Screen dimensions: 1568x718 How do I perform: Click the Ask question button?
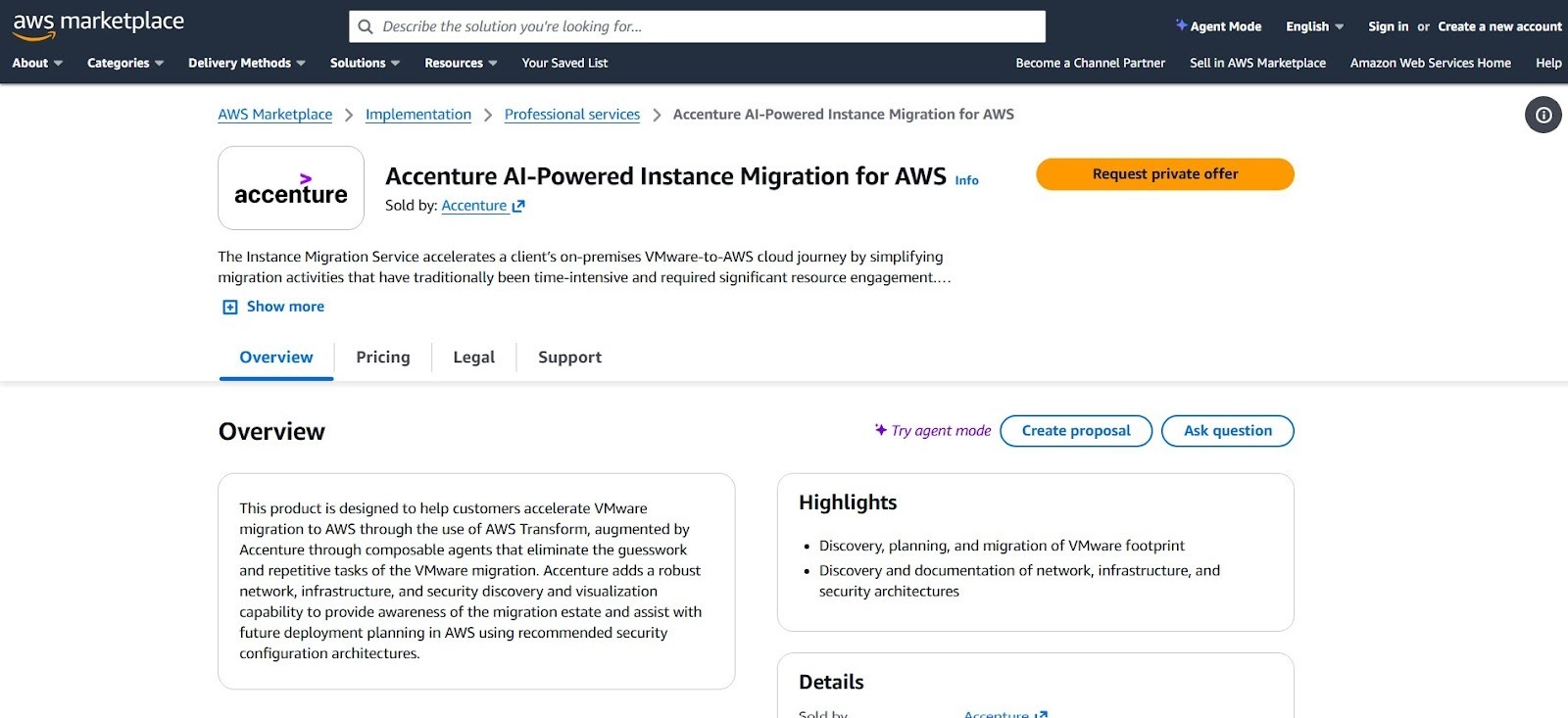tap(1228, 431)
